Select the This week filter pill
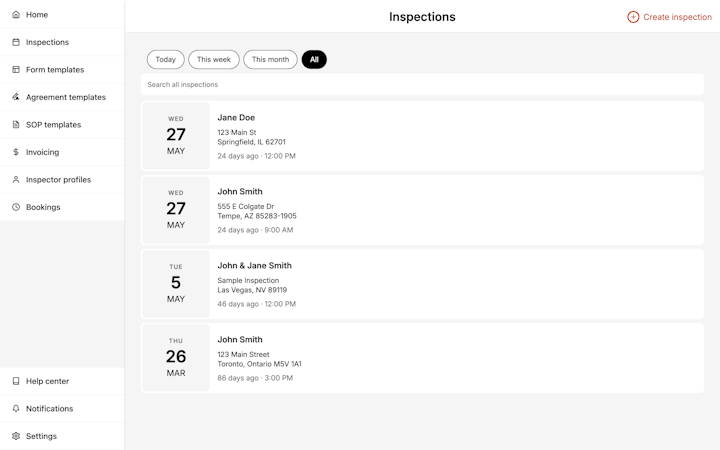Viewport: 720px width, 450px height. click(x=214, y=59)
